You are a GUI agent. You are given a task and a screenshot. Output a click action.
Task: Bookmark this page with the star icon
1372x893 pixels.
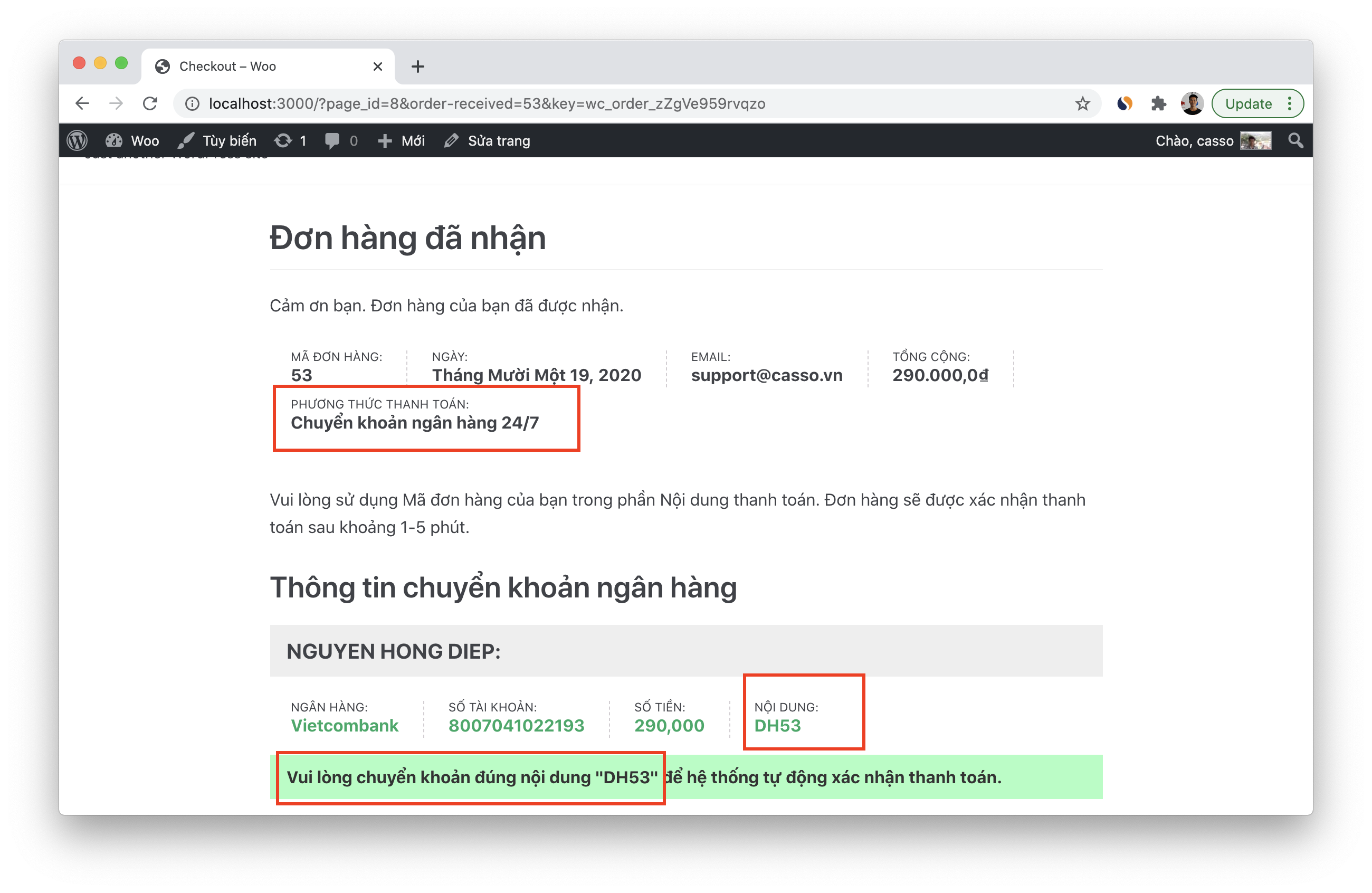[1082, 104]
